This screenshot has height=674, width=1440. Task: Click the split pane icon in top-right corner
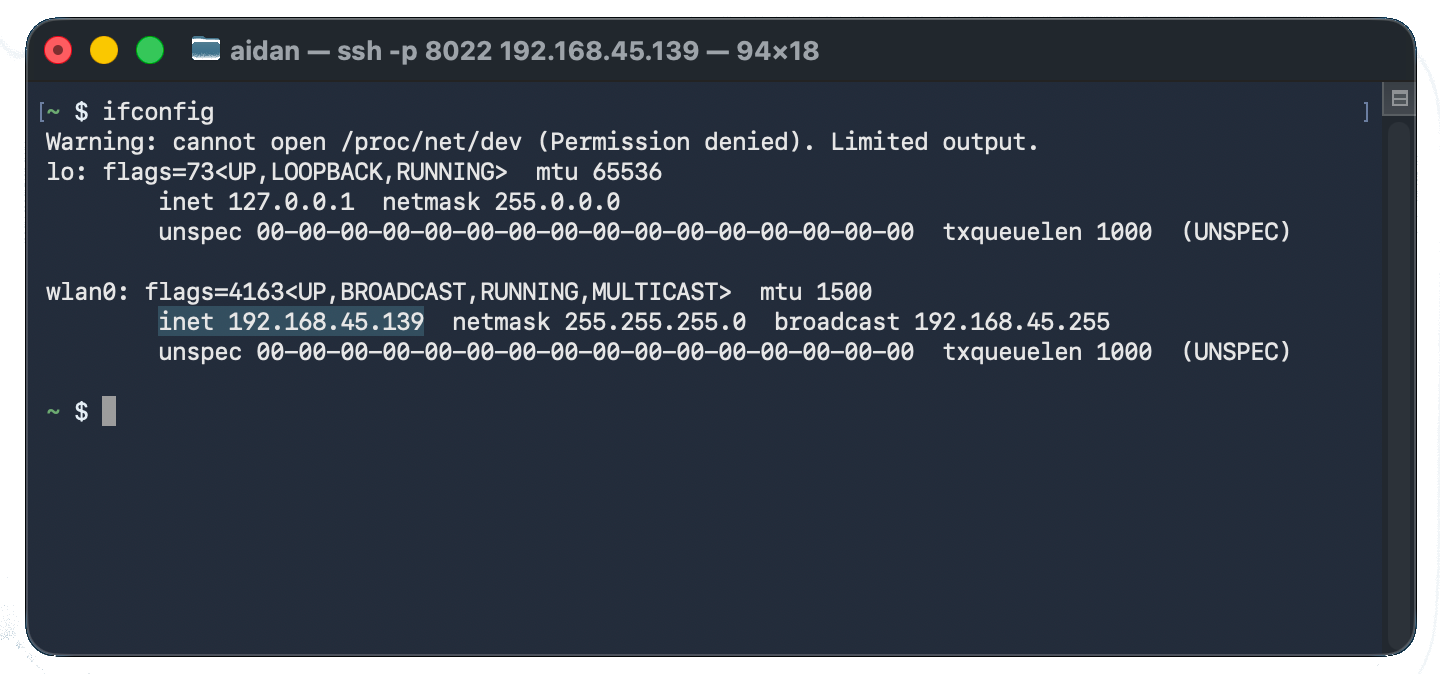1398,99
